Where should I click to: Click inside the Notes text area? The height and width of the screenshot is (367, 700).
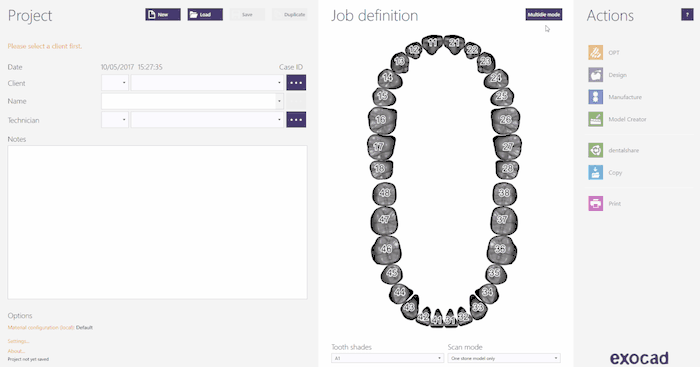[x=157, y=222]
